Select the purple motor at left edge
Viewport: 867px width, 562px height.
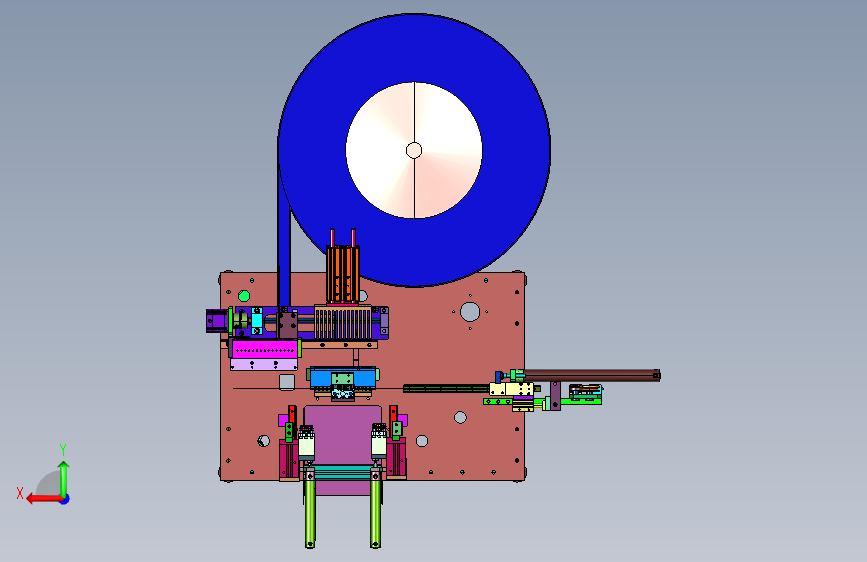tap(217, 321)
